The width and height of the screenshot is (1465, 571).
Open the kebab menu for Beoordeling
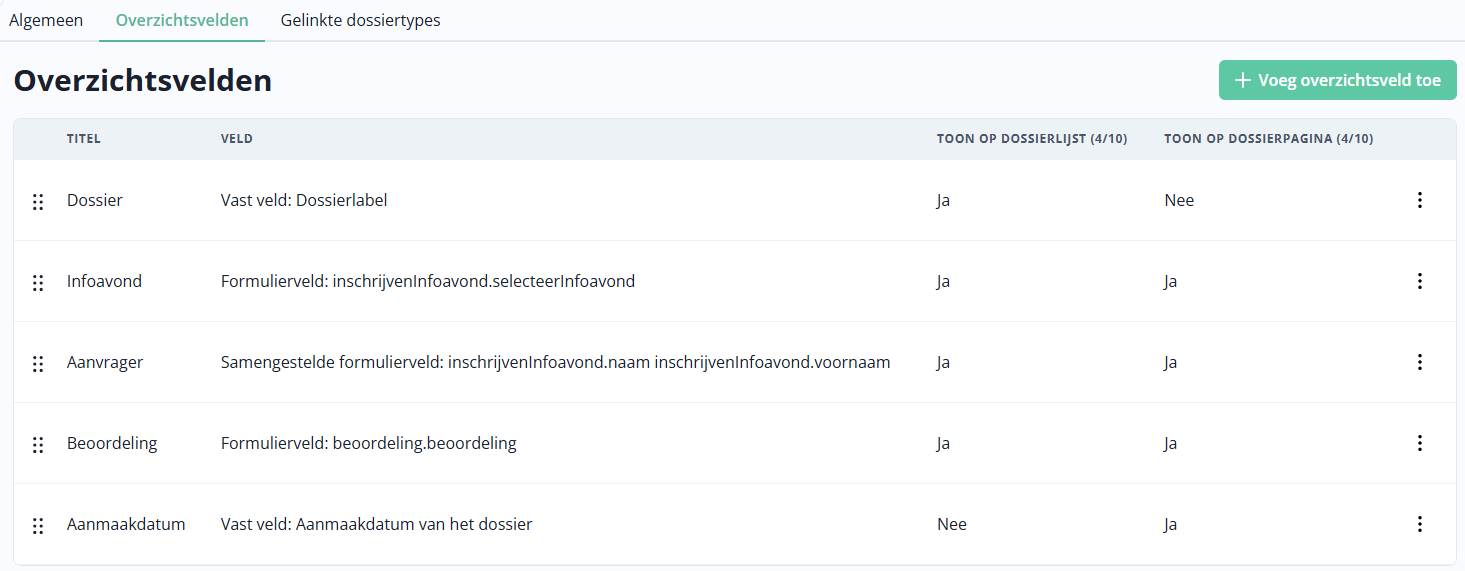[1419, 443]
